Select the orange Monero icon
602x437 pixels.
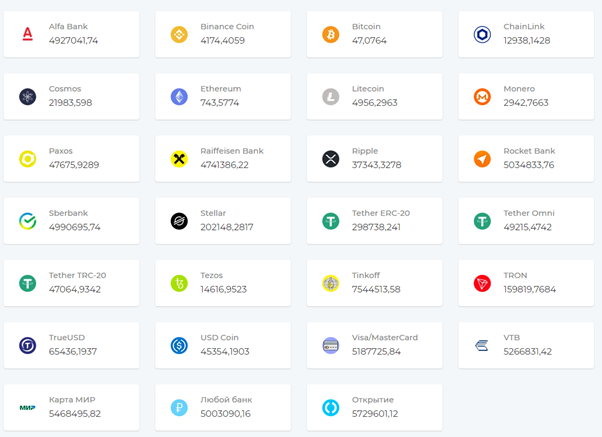[482, 96]
